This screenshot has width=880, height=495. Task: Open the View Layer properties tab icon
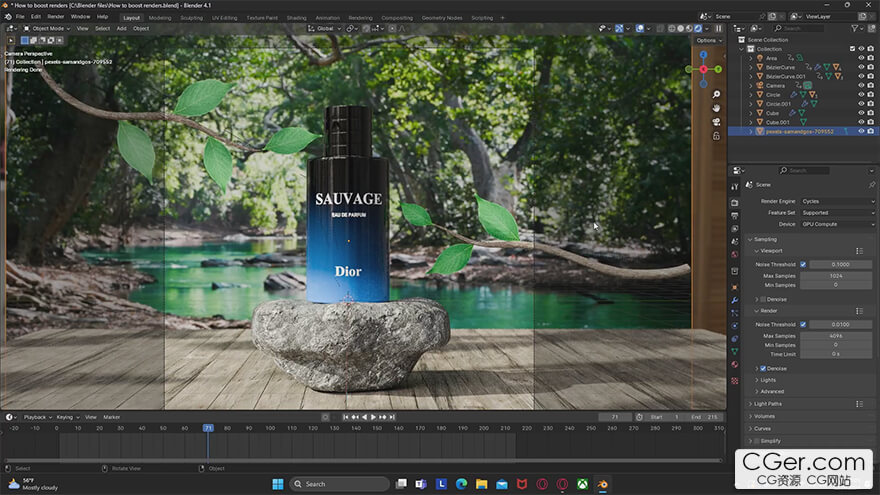[735, 228]
